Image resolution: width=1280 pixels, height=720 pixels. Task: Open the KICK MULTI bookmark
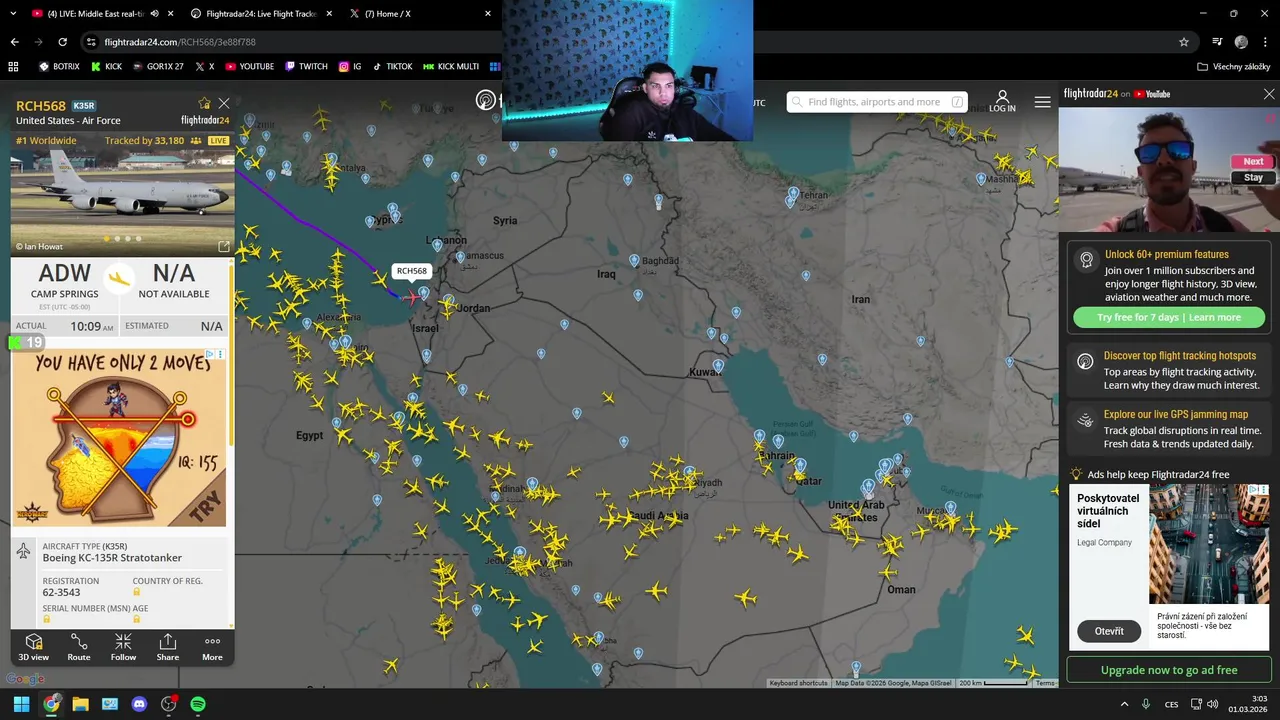click(451, 66)
